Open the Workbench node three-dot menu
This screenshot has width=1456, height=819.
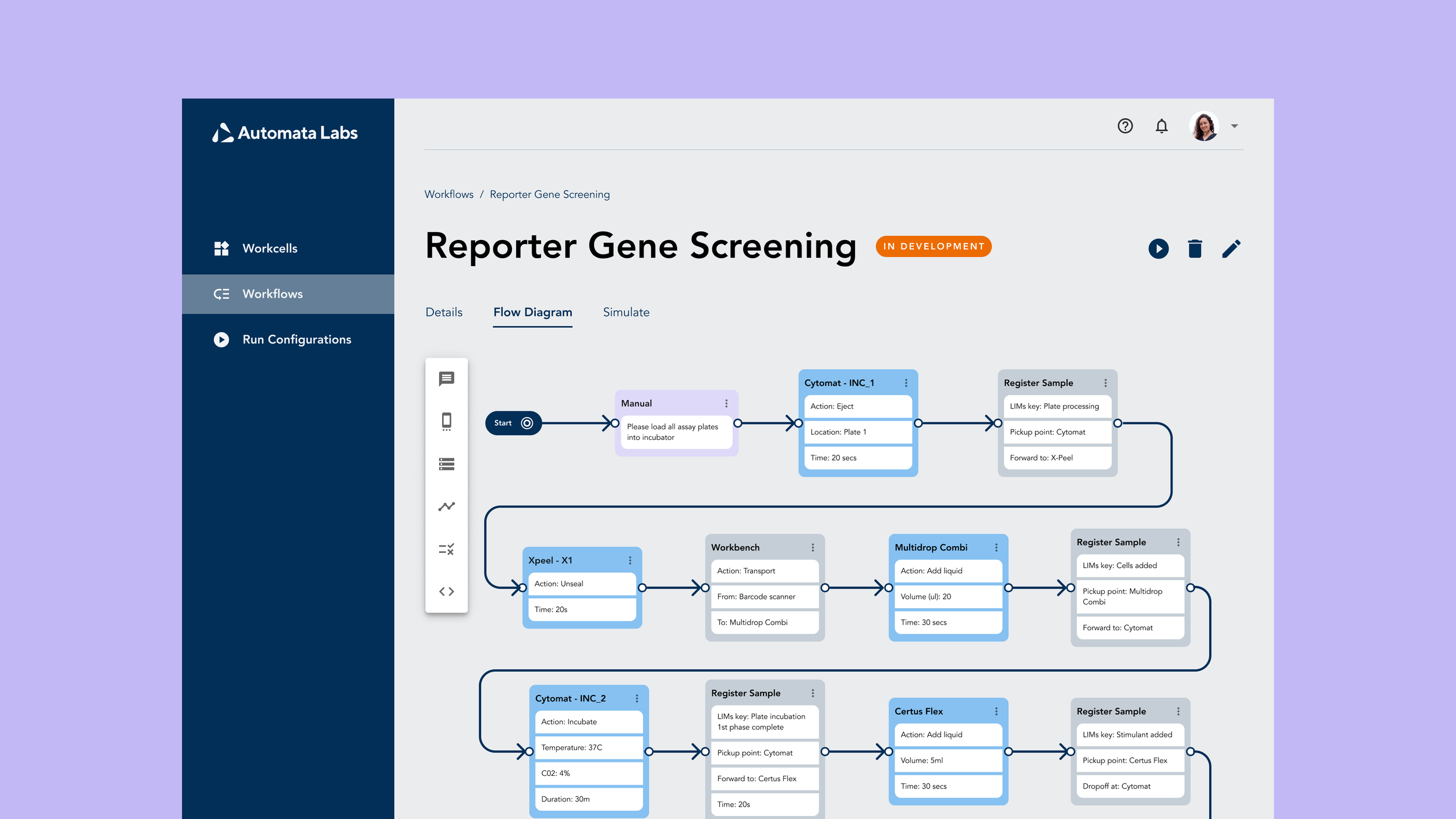coord(812,548)
